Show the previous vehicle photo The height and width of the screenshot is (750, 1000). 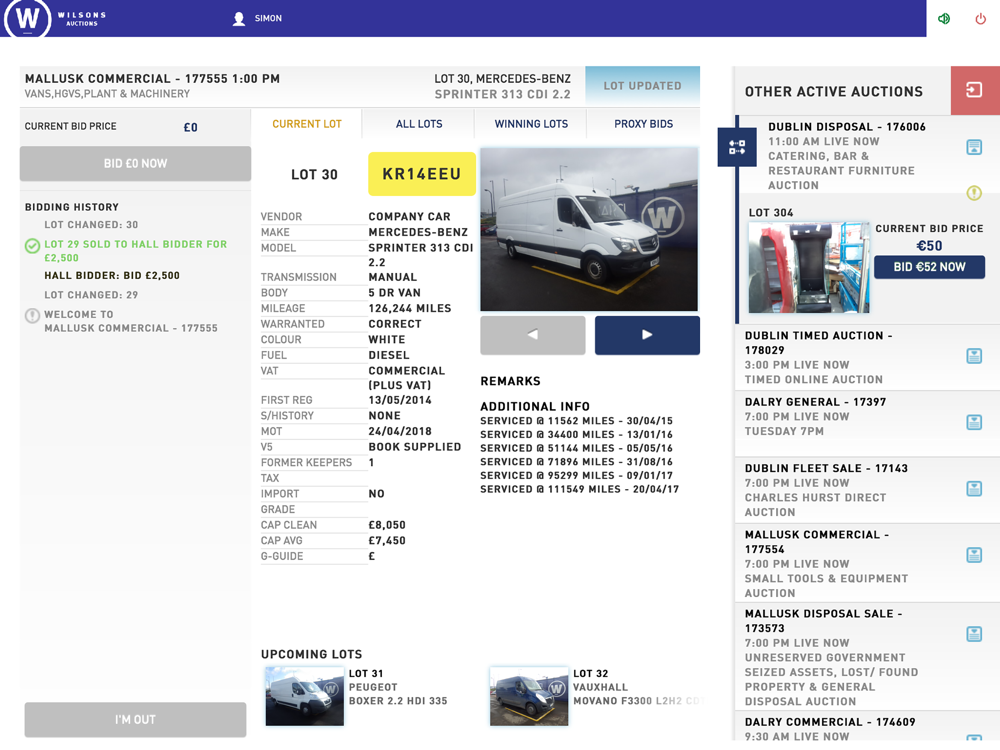pos(533,335)
